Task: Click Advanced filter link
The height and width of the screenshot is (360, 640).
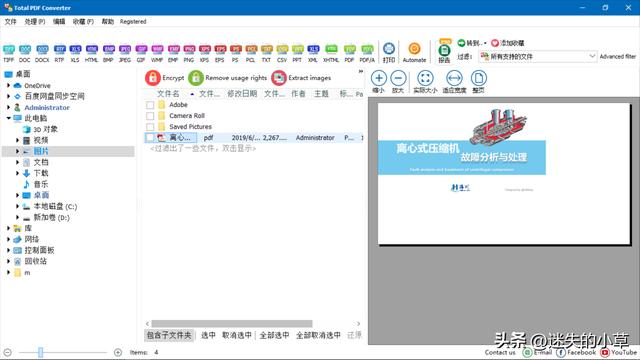Action: click(x=618, y=56)
